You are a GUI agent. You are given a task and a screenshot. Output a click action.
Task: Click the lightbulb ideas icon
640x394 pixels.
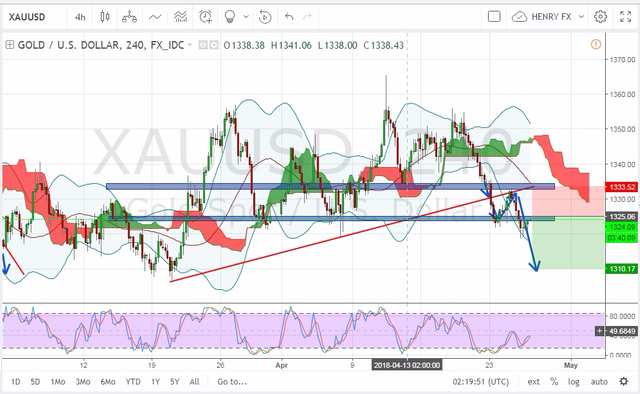230,17
